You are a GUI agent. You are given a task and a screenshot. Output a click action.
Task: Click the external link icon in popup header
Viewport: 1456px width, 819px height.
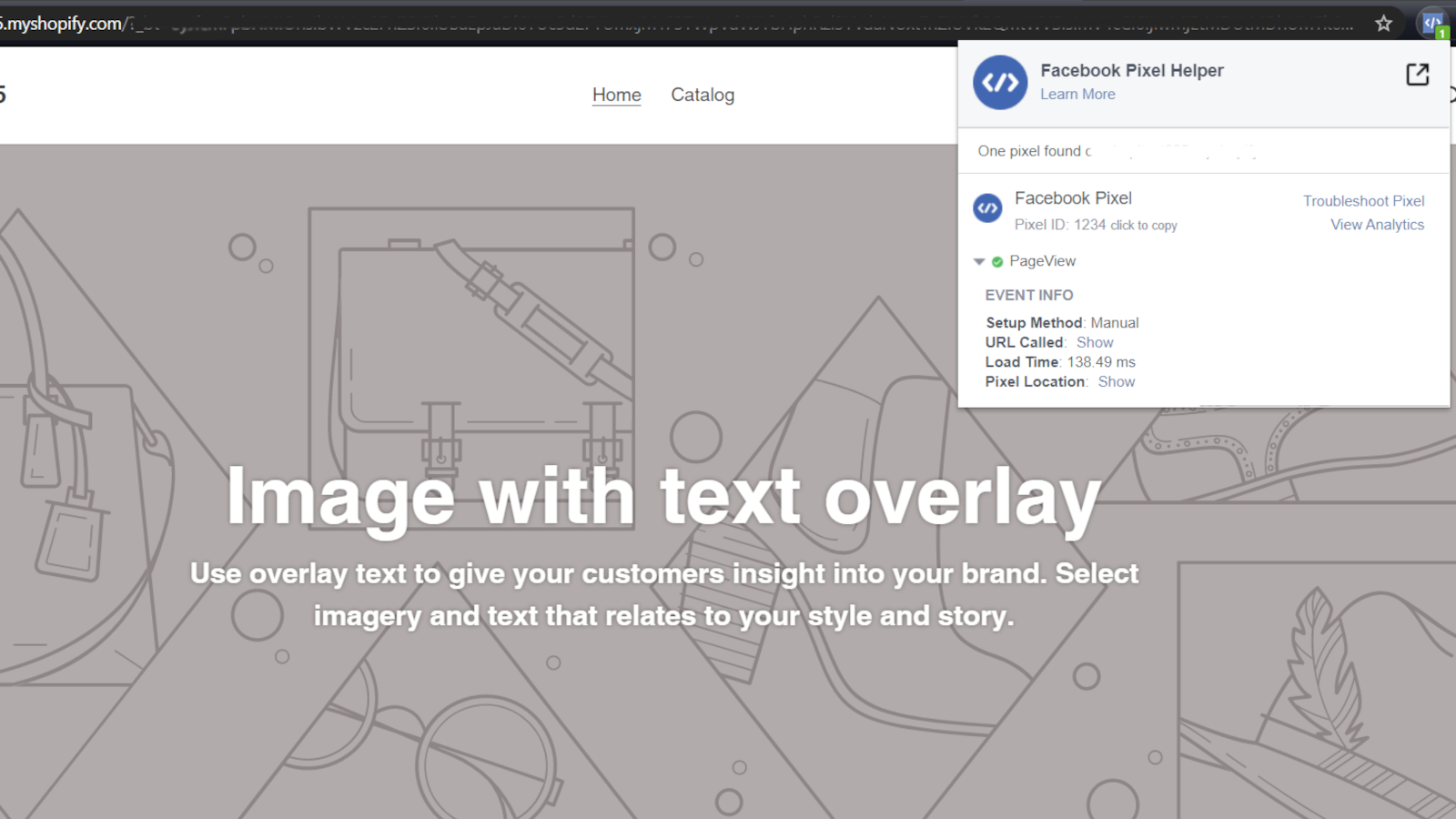pos(1417,75)
